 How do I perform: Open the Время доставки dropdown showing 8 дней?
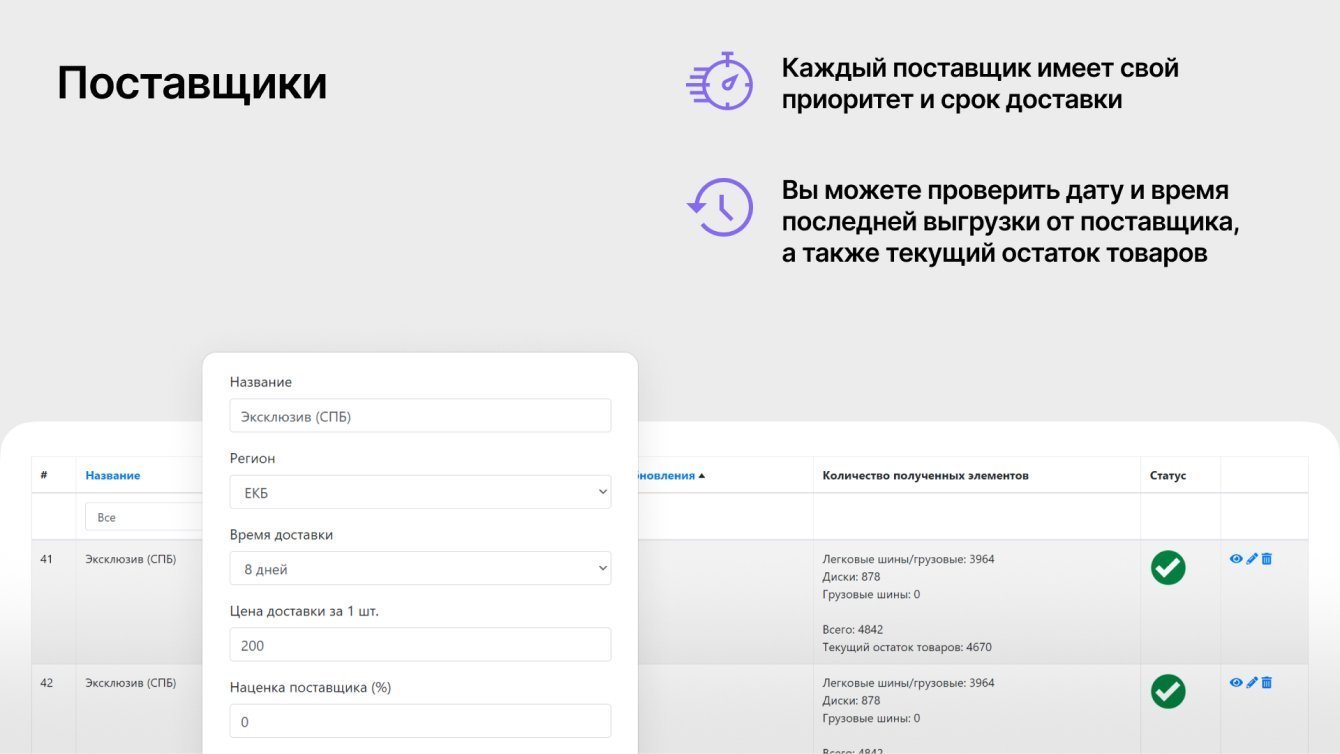[x=420, y=568]
